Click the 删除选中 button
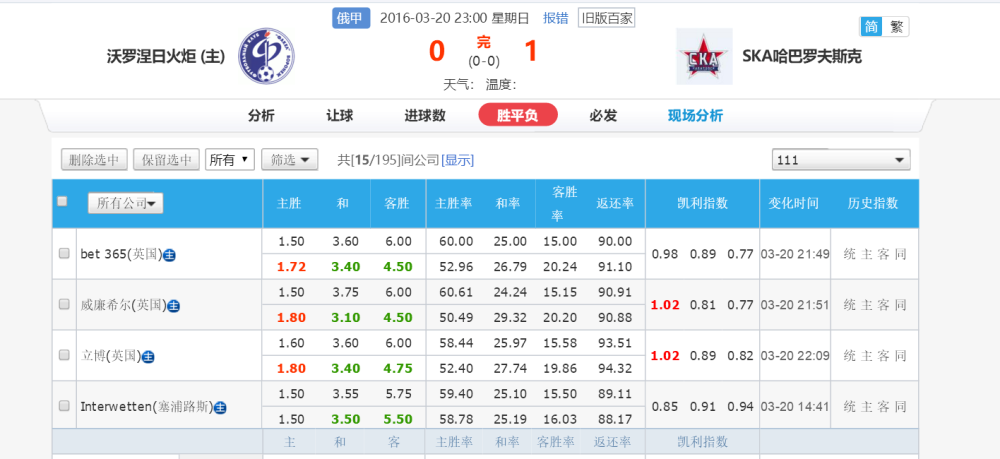 tap(94, 160)
